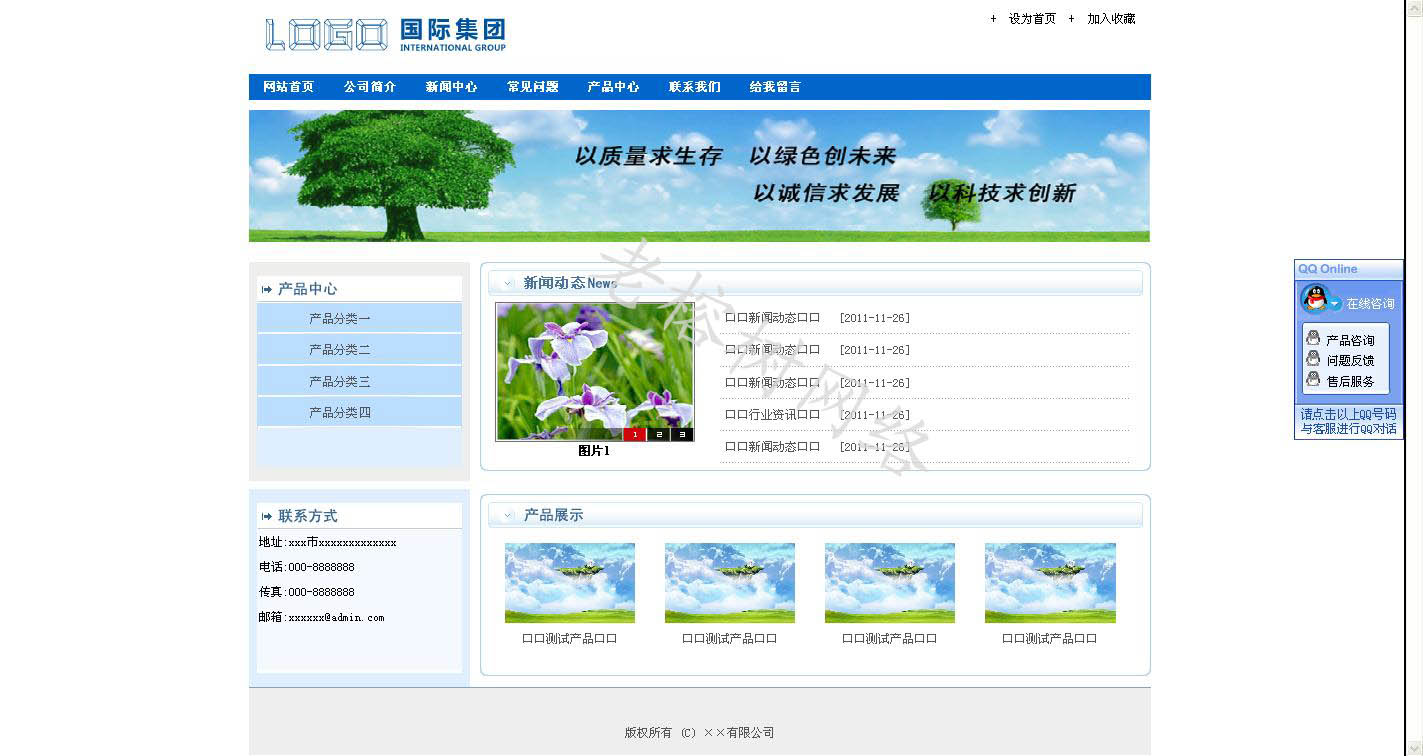1423x756 pixels.
Task: Click the iris flower slideshow image
Action: (x=594, y=371)
